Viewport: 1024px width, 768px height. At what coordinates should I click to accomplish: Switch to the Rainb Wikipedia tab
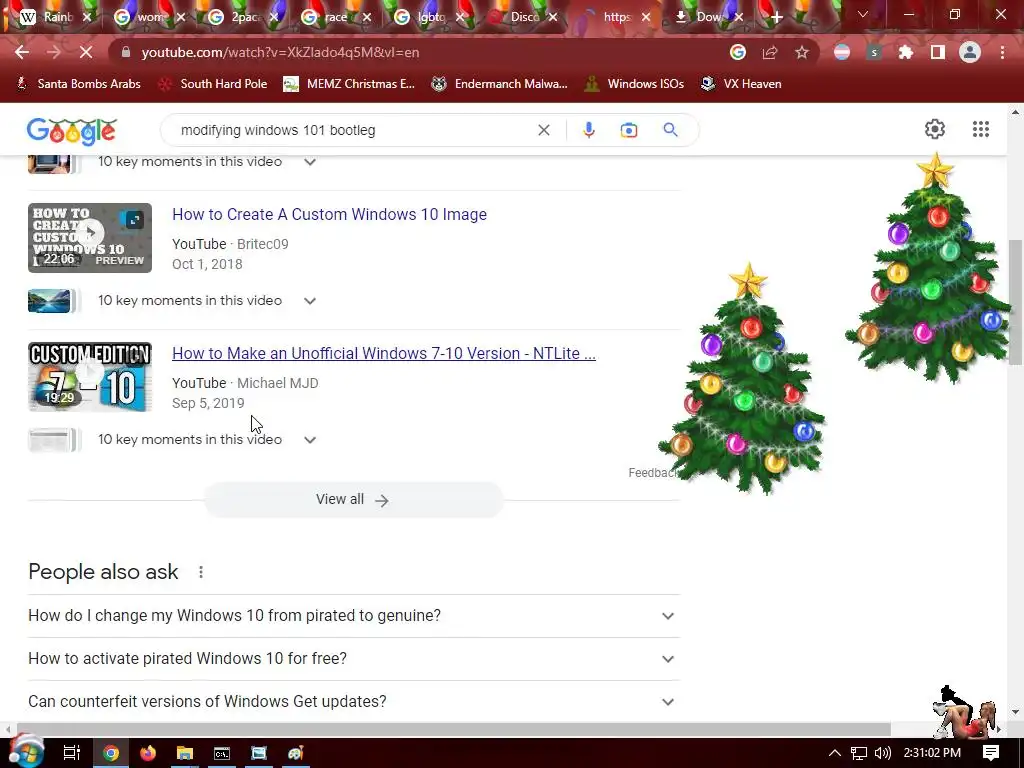click(x=55, y=17)
